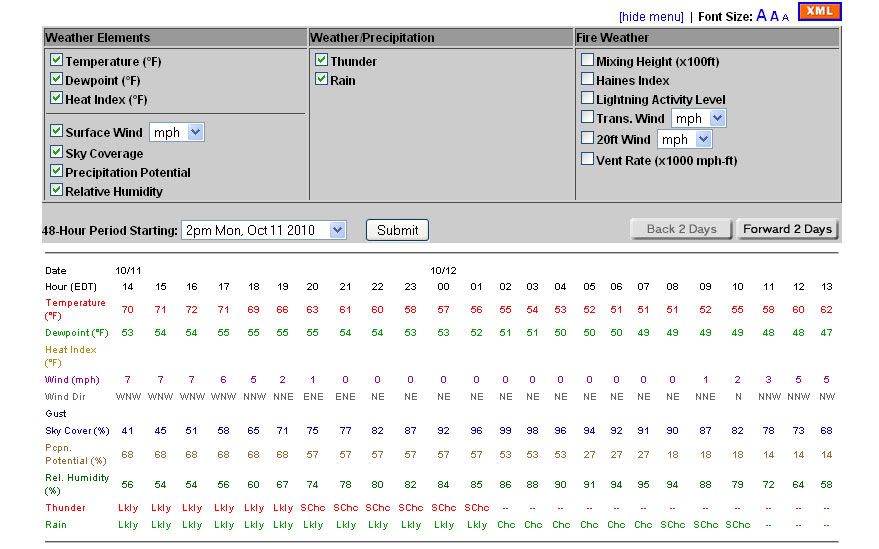The height and width of the screenshot is (549, 879).
Task: Enable the Haines Index checkbox
Action: tap(588, 80)
